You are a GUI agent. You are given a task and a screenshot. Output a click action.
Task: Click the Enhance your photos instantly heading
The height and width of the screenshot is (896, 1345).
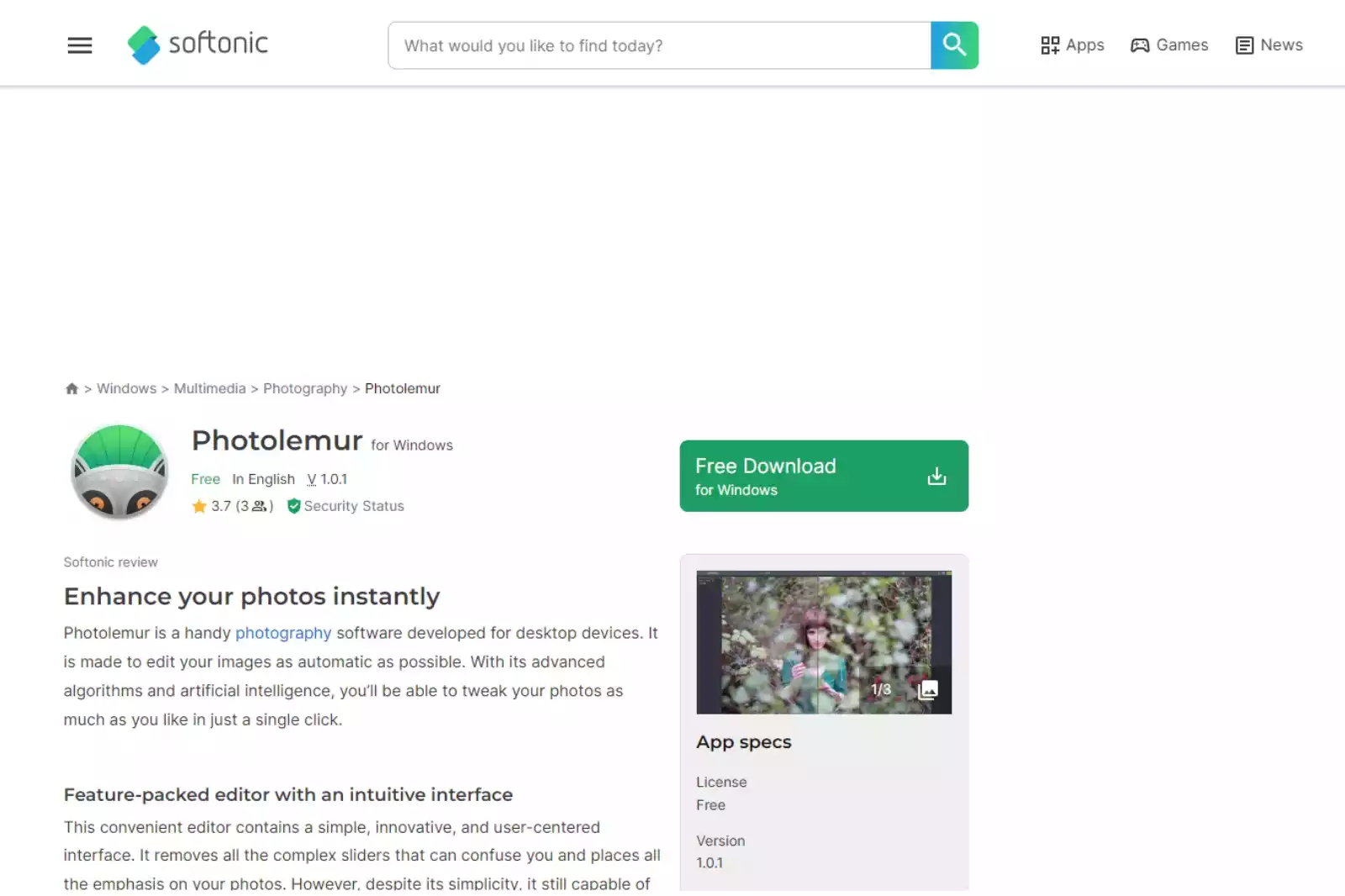click(252, 596)
